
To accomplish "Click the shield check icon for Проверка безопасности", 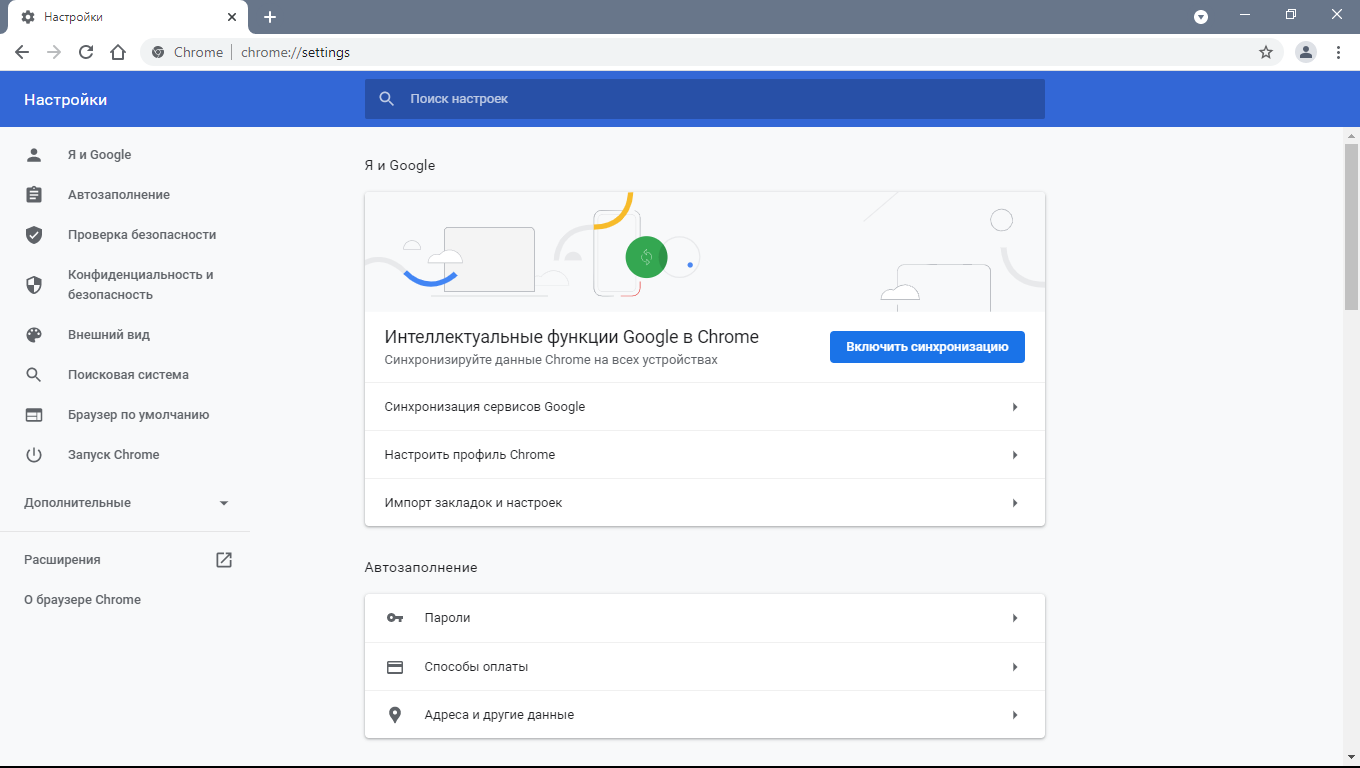I will click(x=34, y=235).
